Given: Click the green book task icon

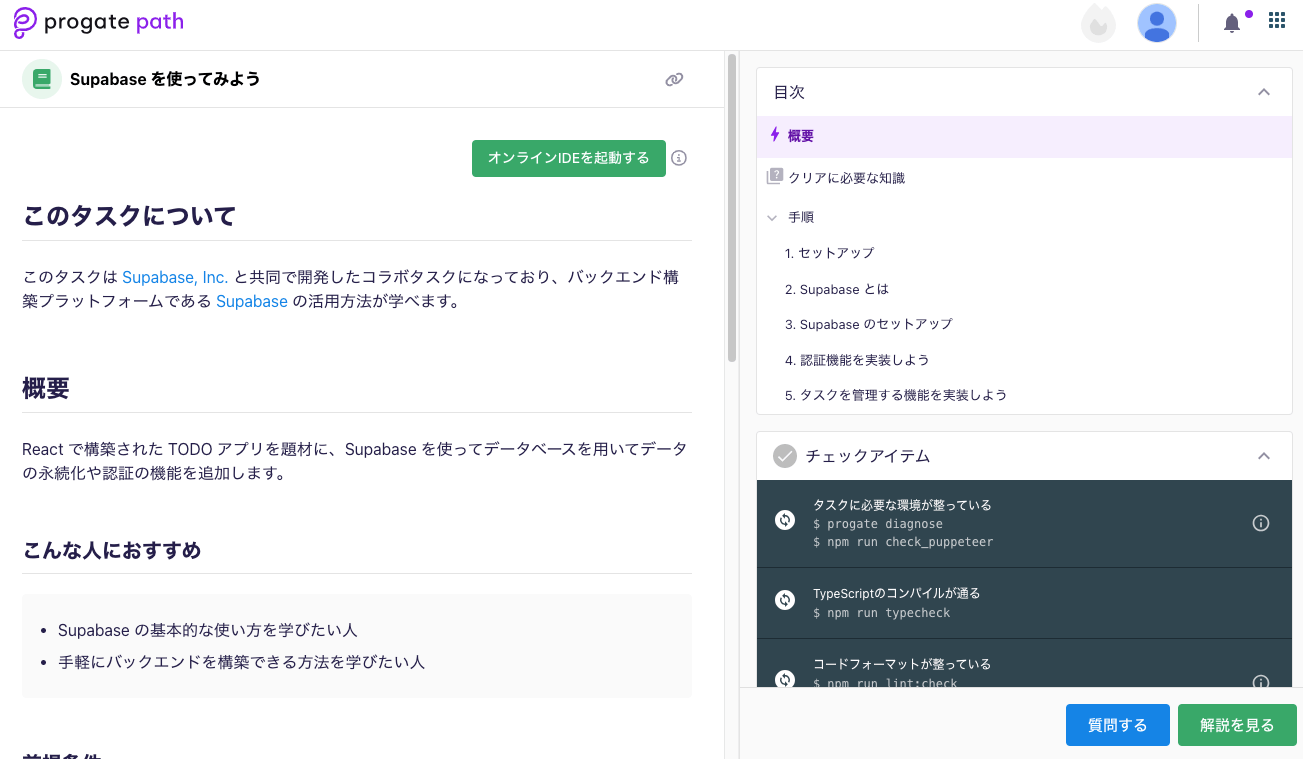Looking at the screenshot, I should 42,79.
